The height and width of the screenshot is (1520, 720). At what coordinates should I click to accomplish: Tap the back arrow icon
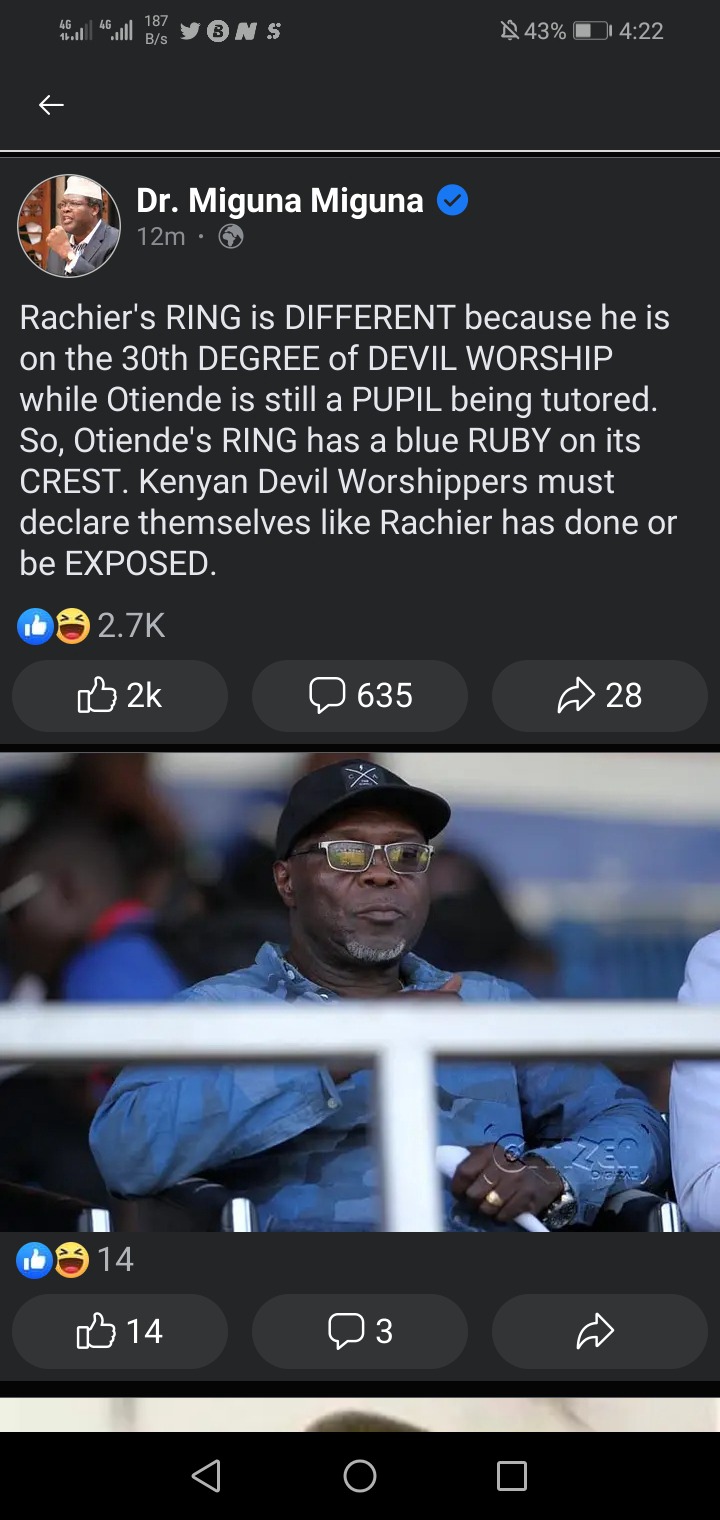51,104
